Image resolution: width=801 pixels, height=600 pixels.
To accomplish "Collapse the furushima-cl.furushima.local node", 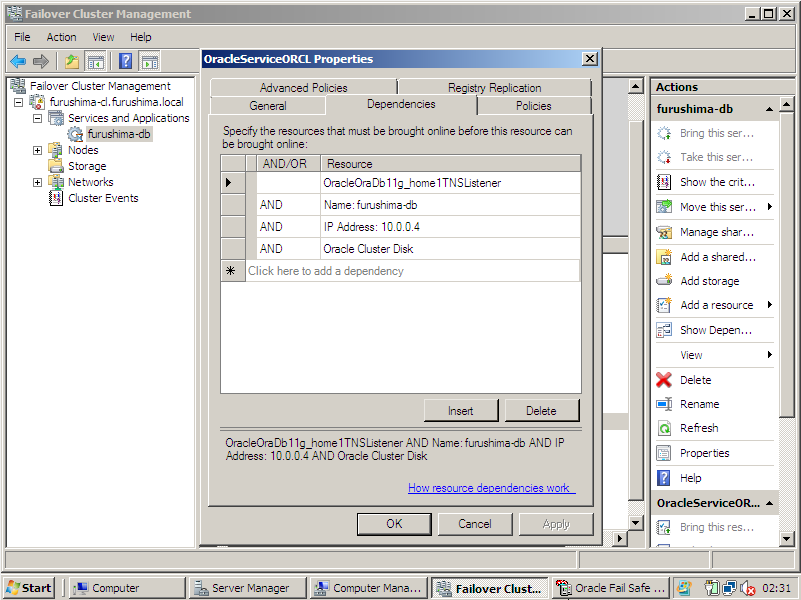I will (x=18, y=102).
